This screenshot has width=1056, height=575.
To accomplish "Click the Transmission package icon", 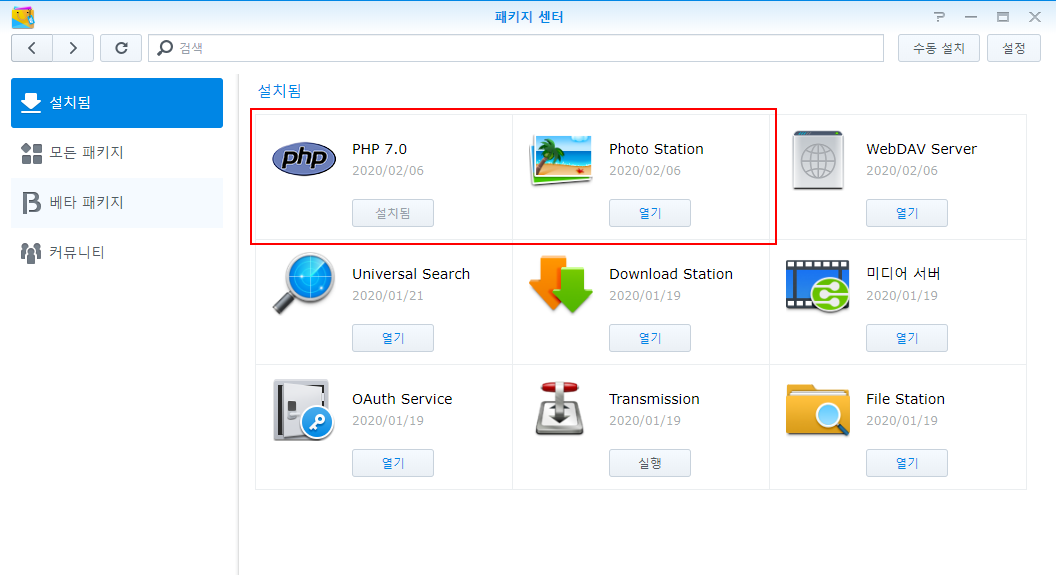I will pos(560,409).
